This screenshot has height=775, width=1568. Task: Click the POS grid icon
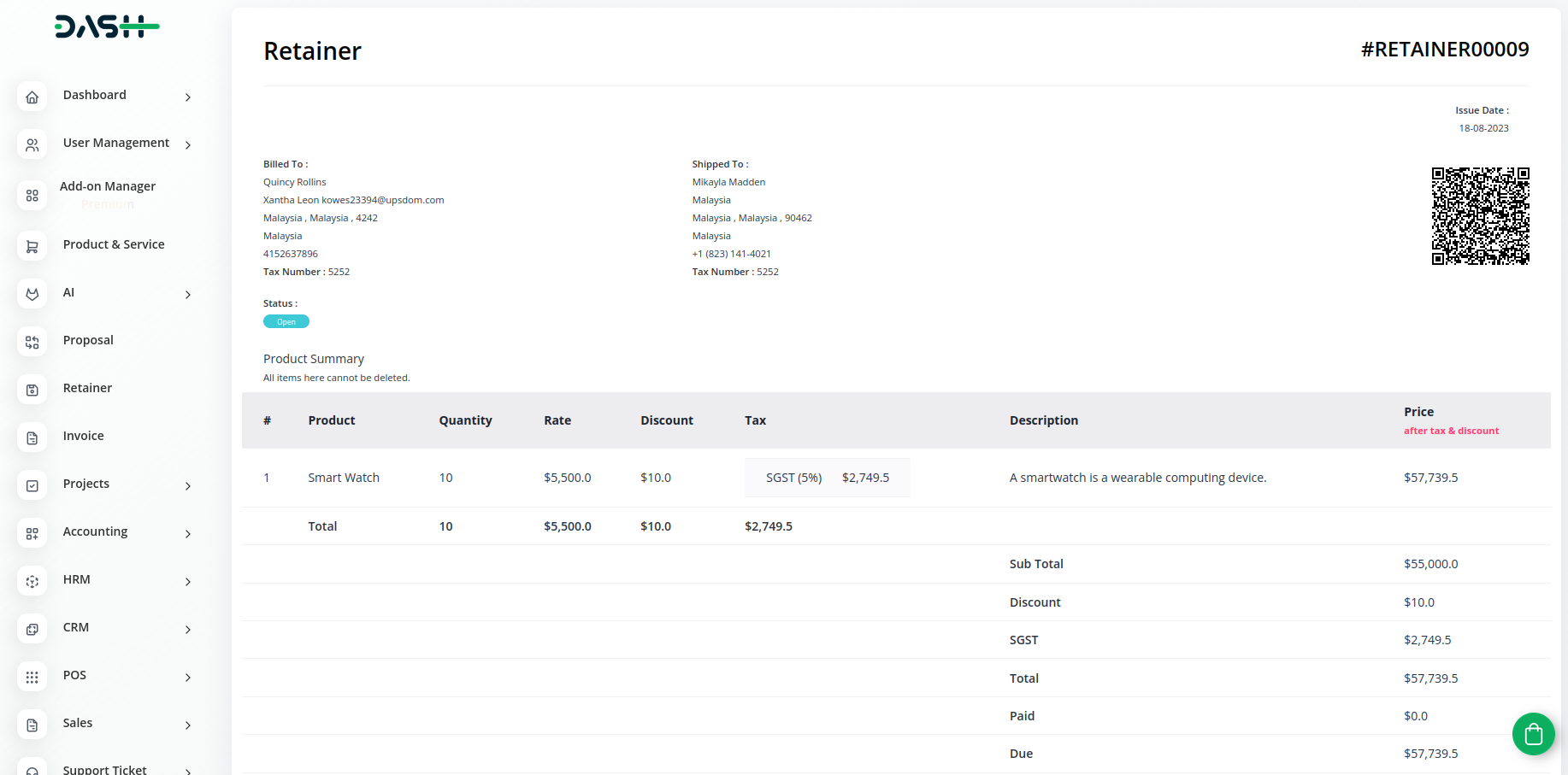click(32, 678)
